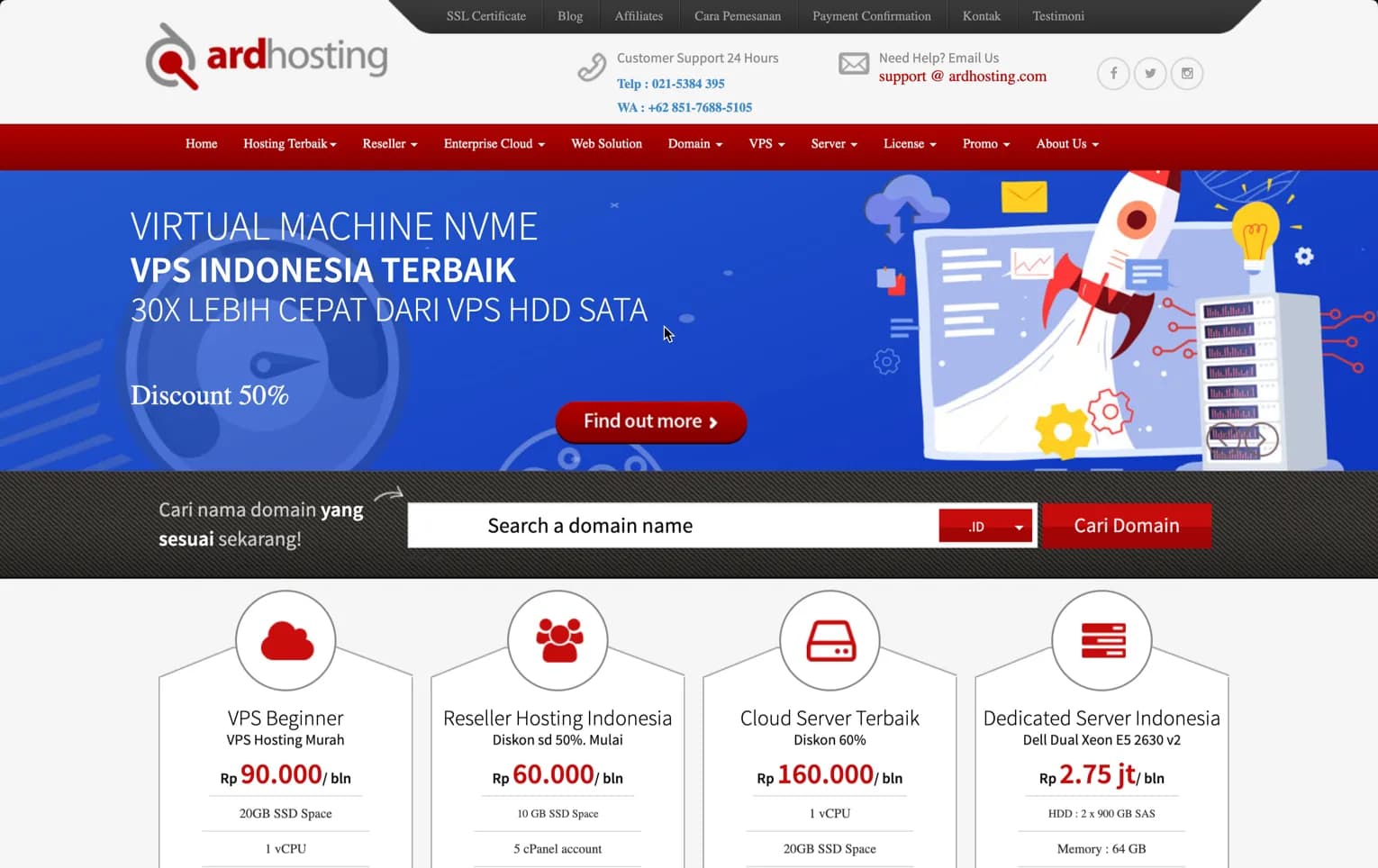Click the Twitter social icon

tap(1150, 74)
